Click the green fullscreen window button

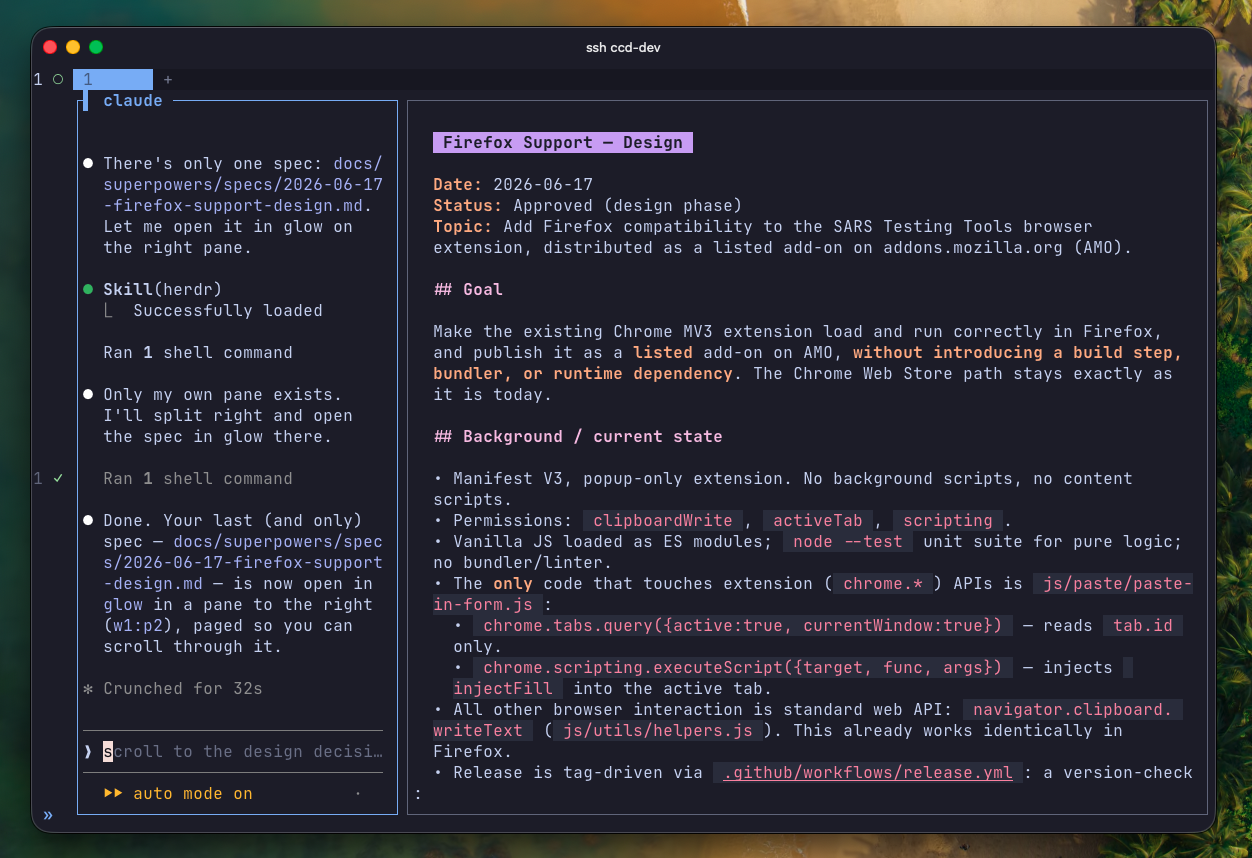coord(96,47)
